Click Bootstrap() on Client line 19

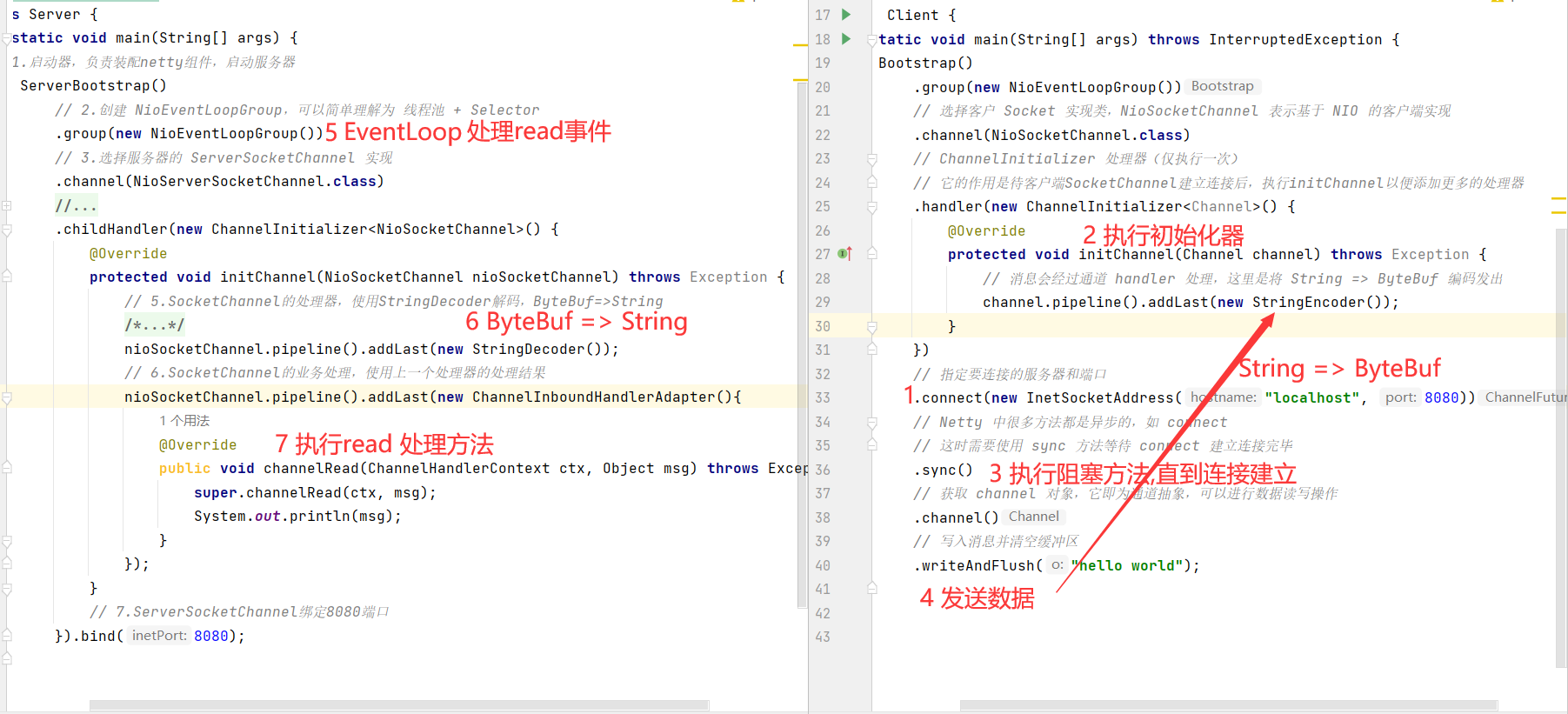click(925, 63)
